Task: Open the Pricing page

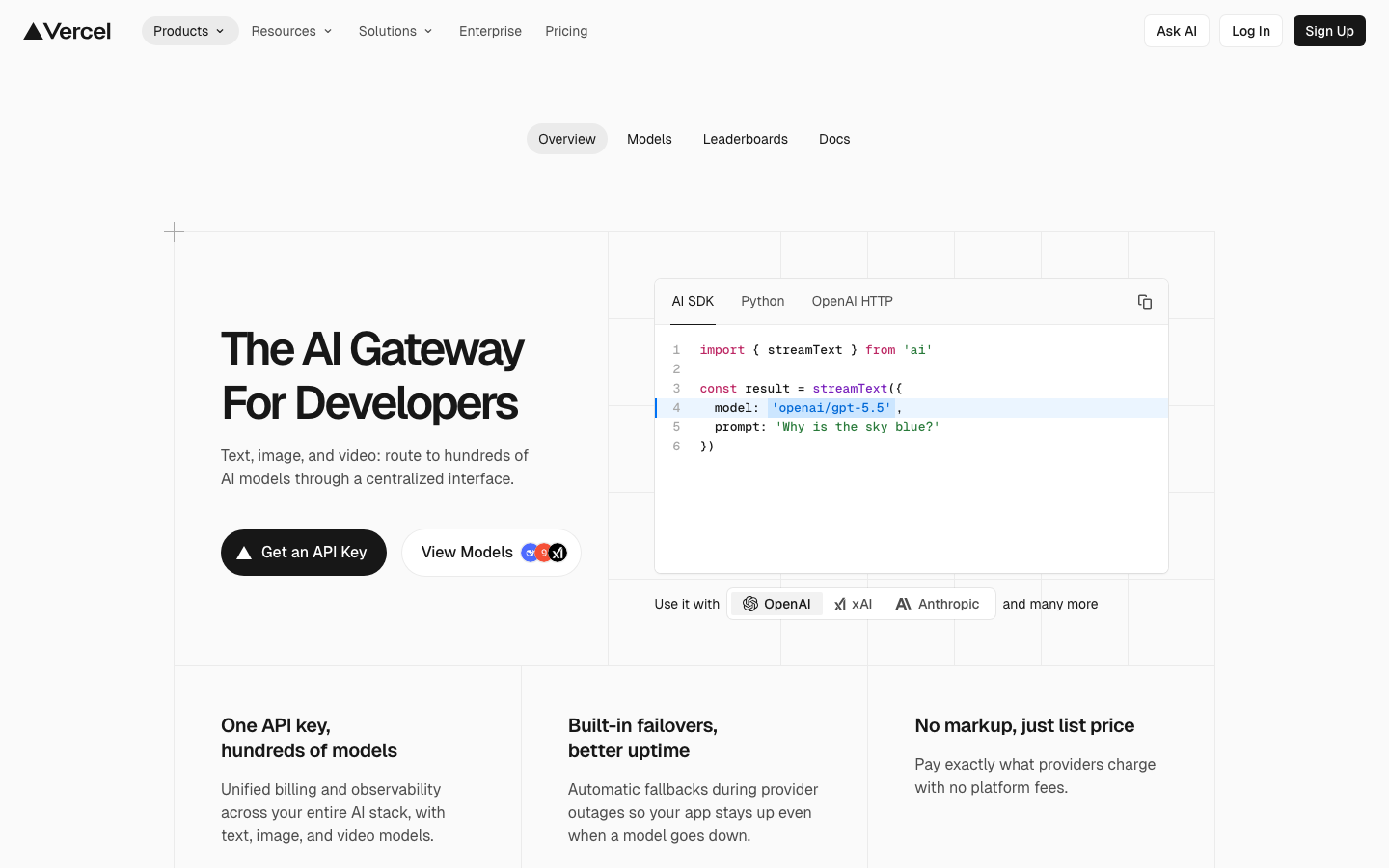Action: (566, 31)
